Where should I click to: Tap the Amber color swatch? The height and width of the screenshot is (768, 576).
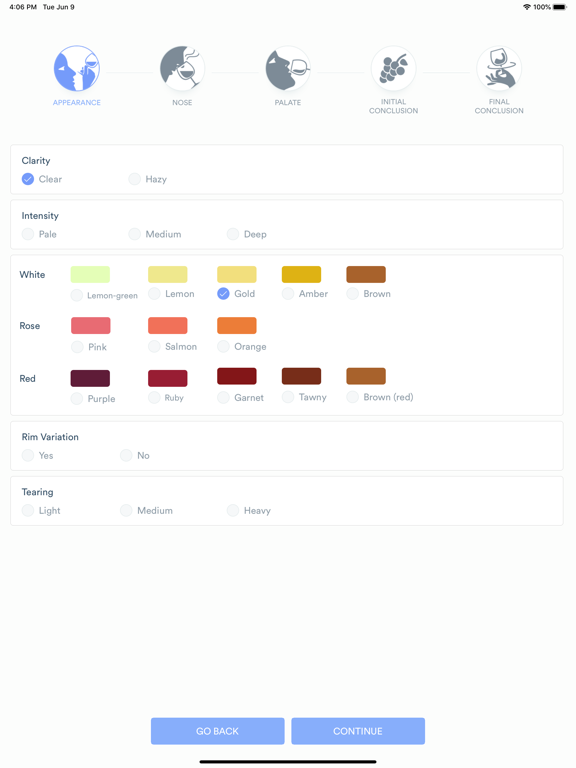[301, 274]
